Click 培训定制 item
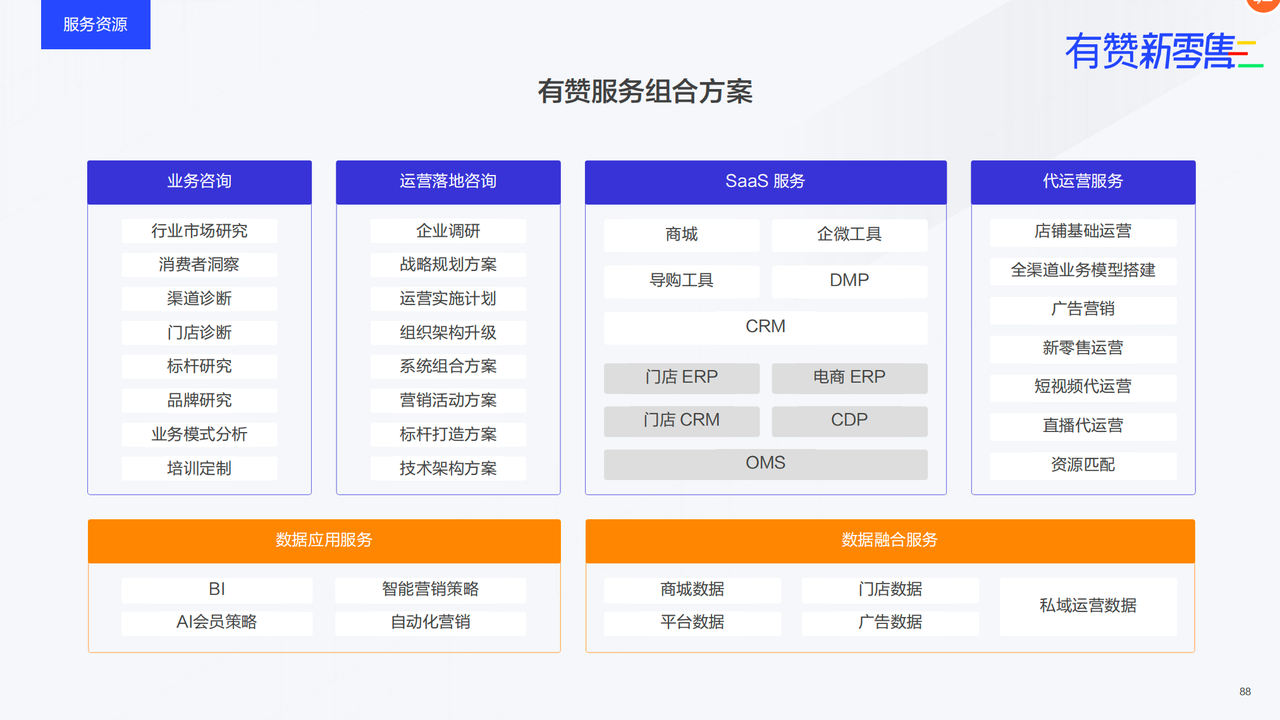This screenshot has height=720, width=1280. coord(199,469)
